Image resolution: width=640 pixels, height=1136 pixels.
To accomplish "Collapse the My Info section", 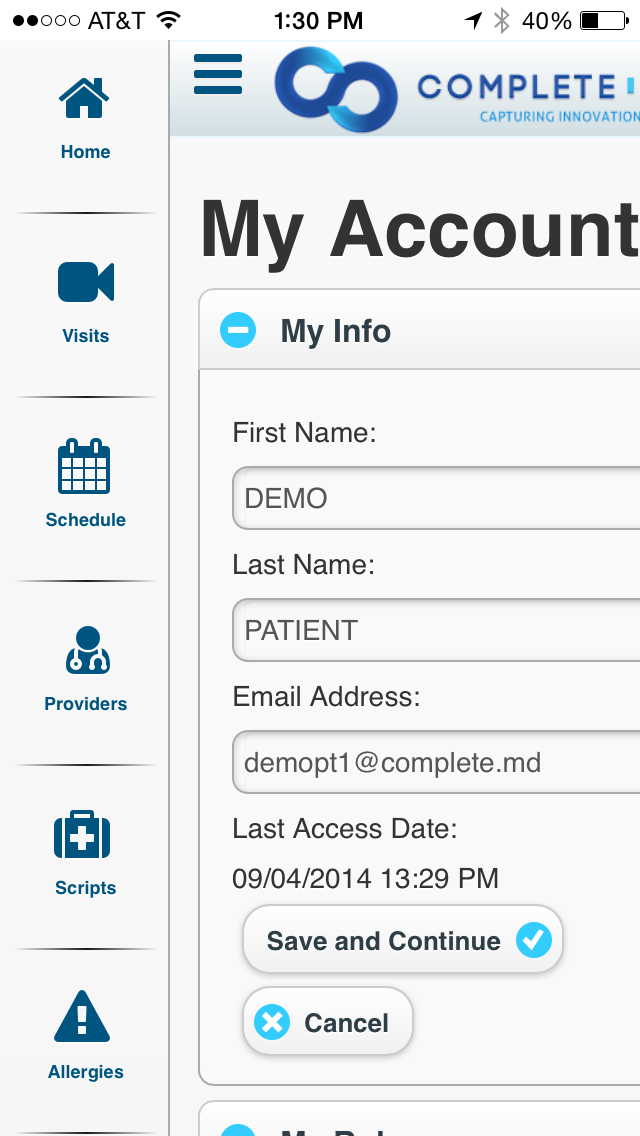I will 238,330.
